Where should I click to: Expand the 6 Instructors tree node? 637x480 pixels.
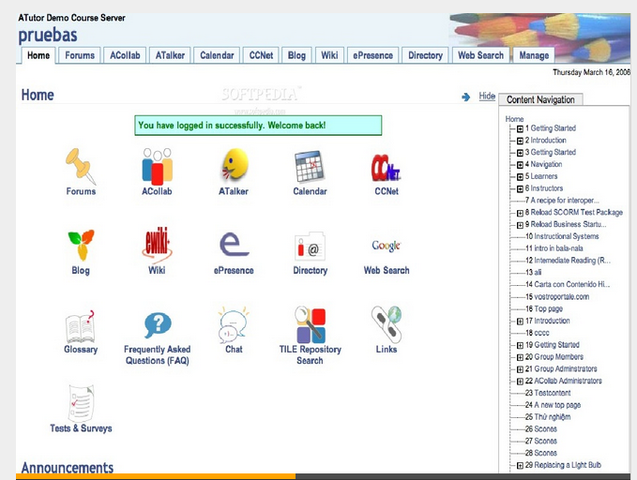tap(520, 189)
